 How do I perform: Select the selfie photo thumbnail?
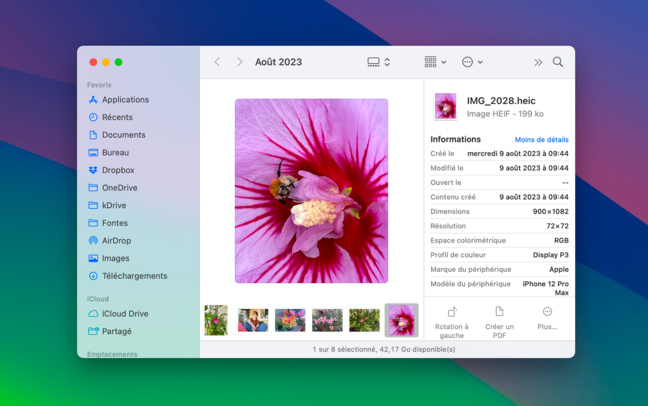click(x=253, y=320)
